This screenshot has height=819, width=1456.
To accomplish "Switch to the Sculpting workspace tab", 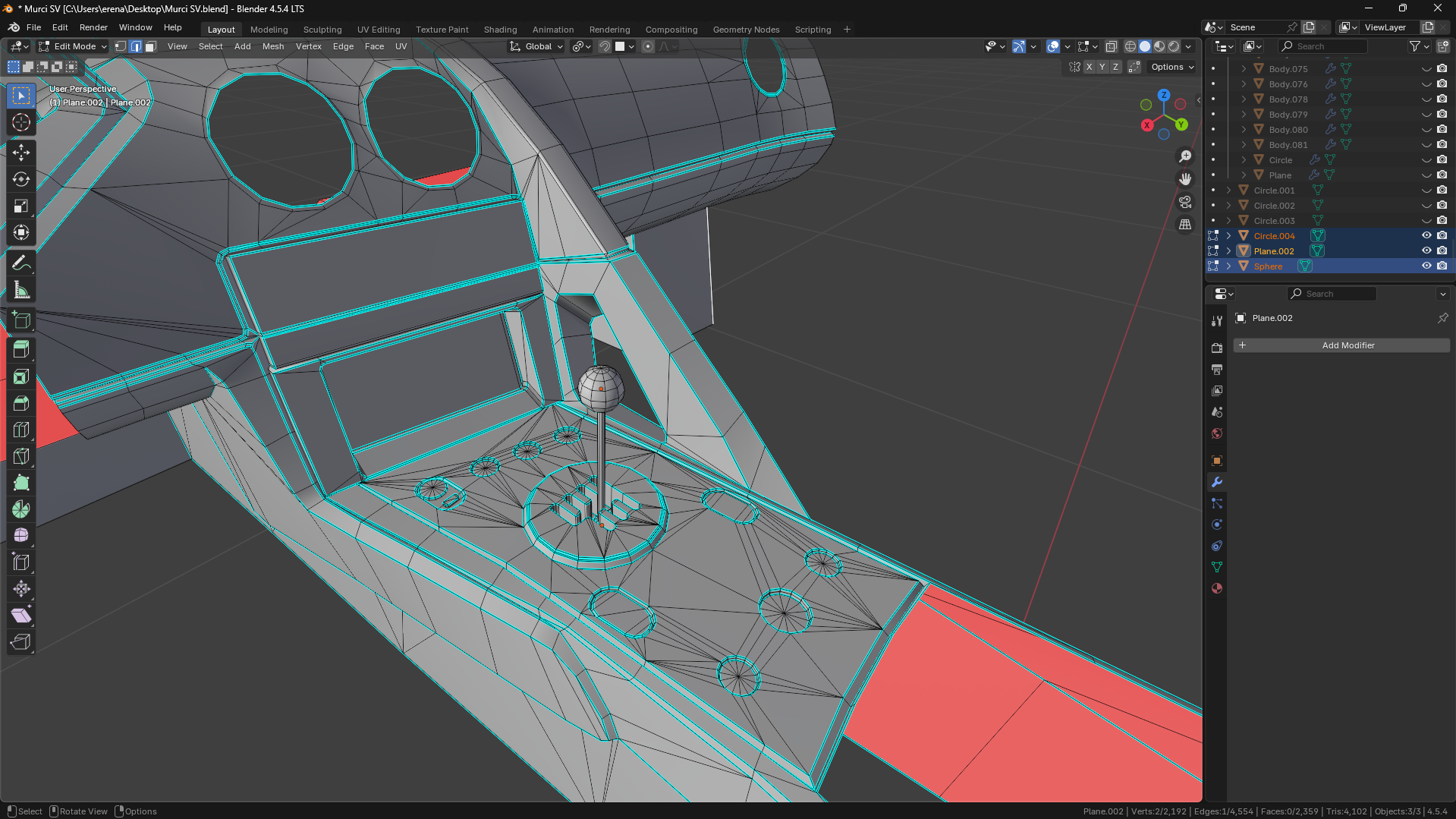I will (322, 30).
